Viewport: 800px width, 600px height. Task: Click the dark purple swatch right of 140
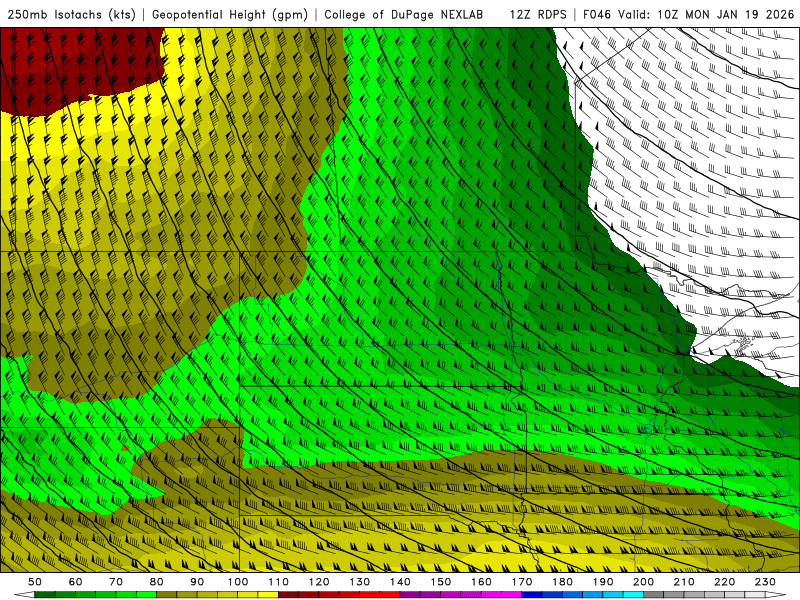point(411,595)
